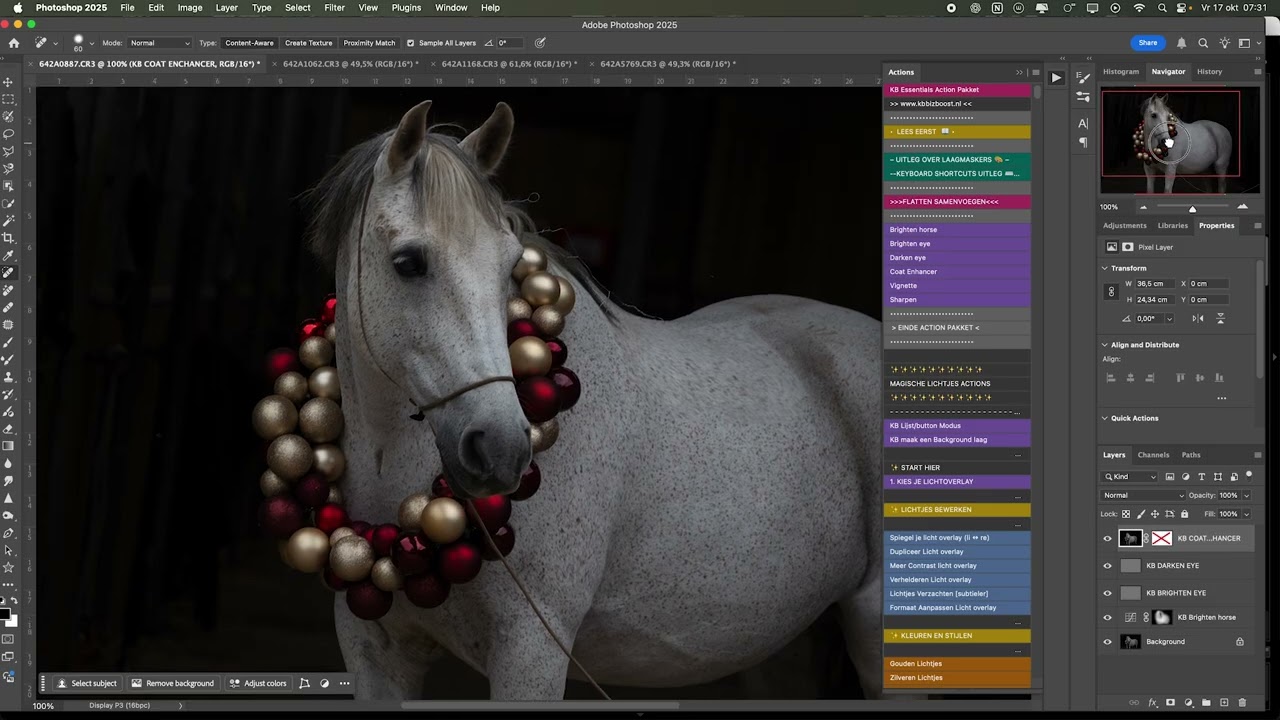Select the Gradient tool
The image size is (1280, 720).
8,446
